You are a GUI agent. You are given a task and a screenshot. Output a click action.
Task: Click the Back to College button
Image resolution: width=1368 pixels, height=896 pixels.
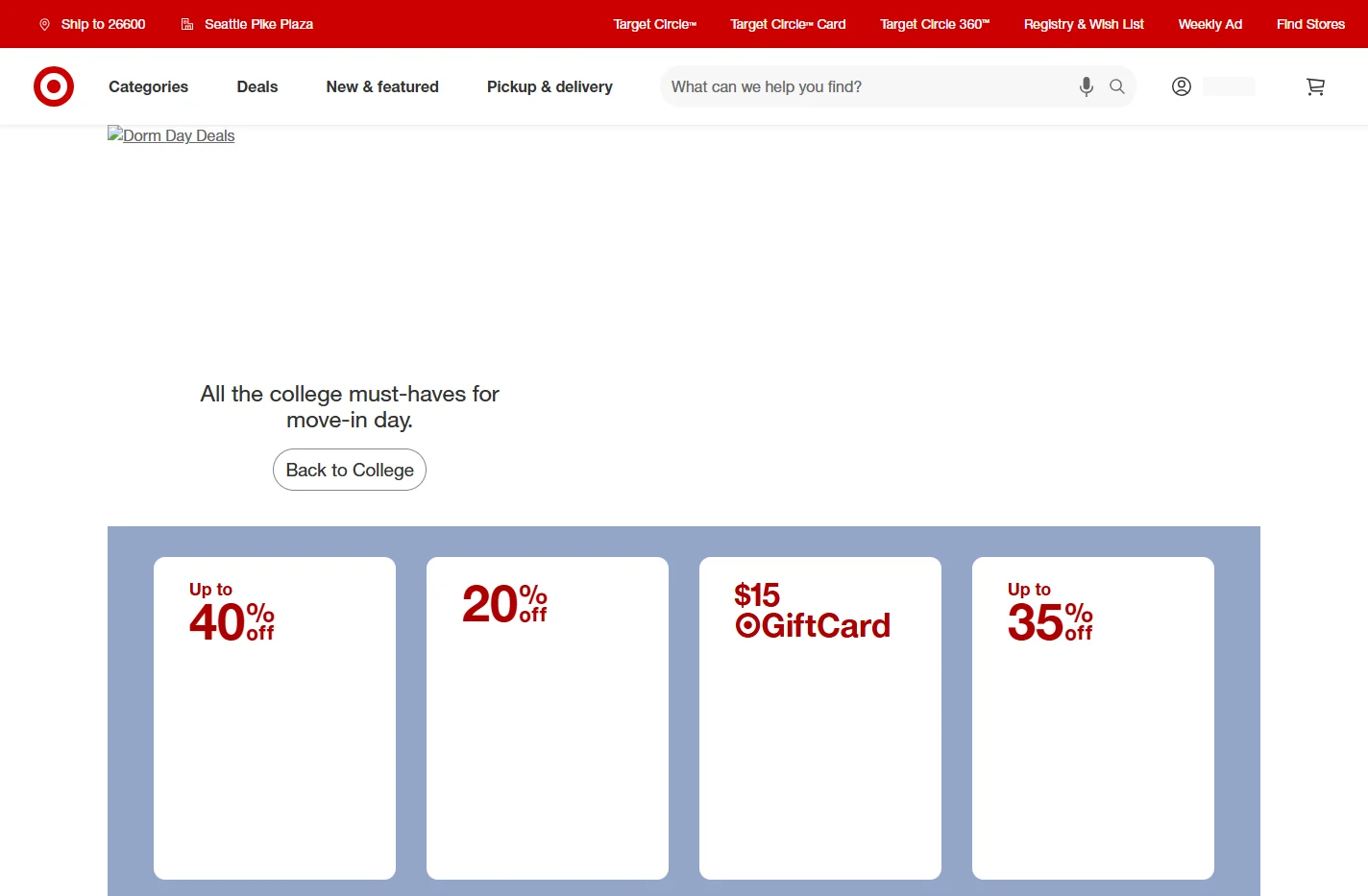[x=350, y=470]
